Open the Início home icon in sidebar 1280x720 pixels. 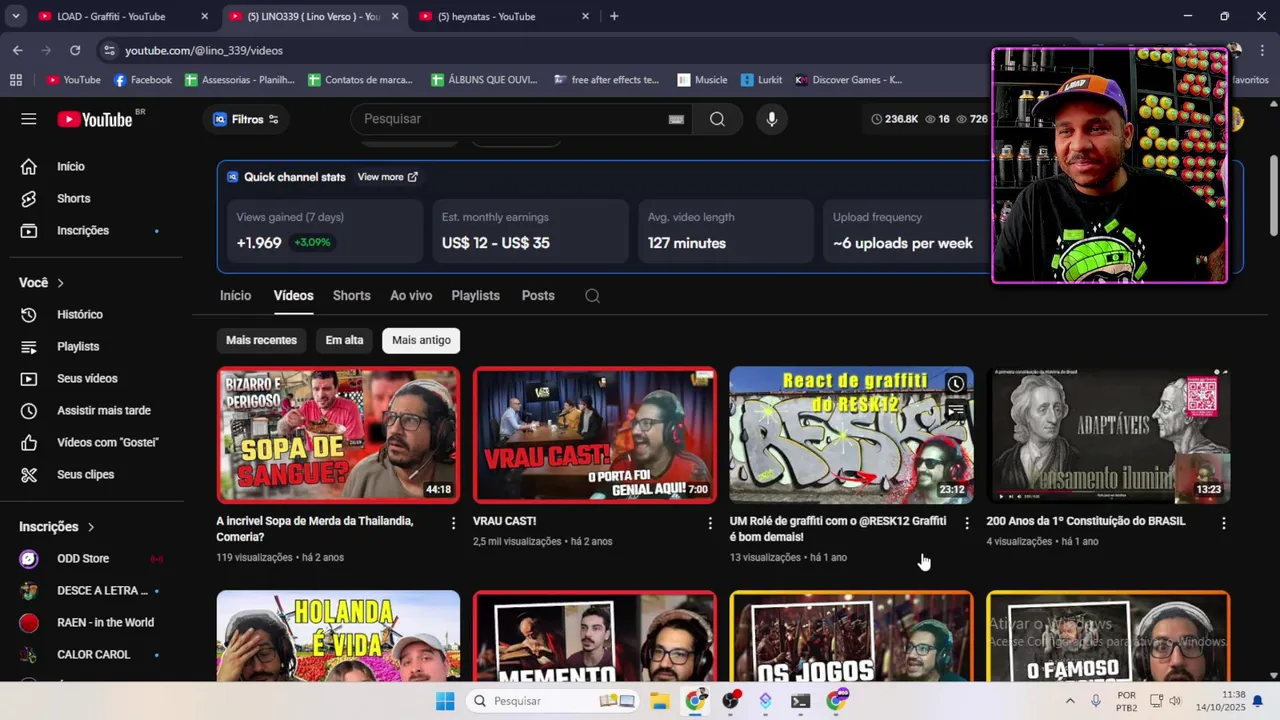point(29,167)
